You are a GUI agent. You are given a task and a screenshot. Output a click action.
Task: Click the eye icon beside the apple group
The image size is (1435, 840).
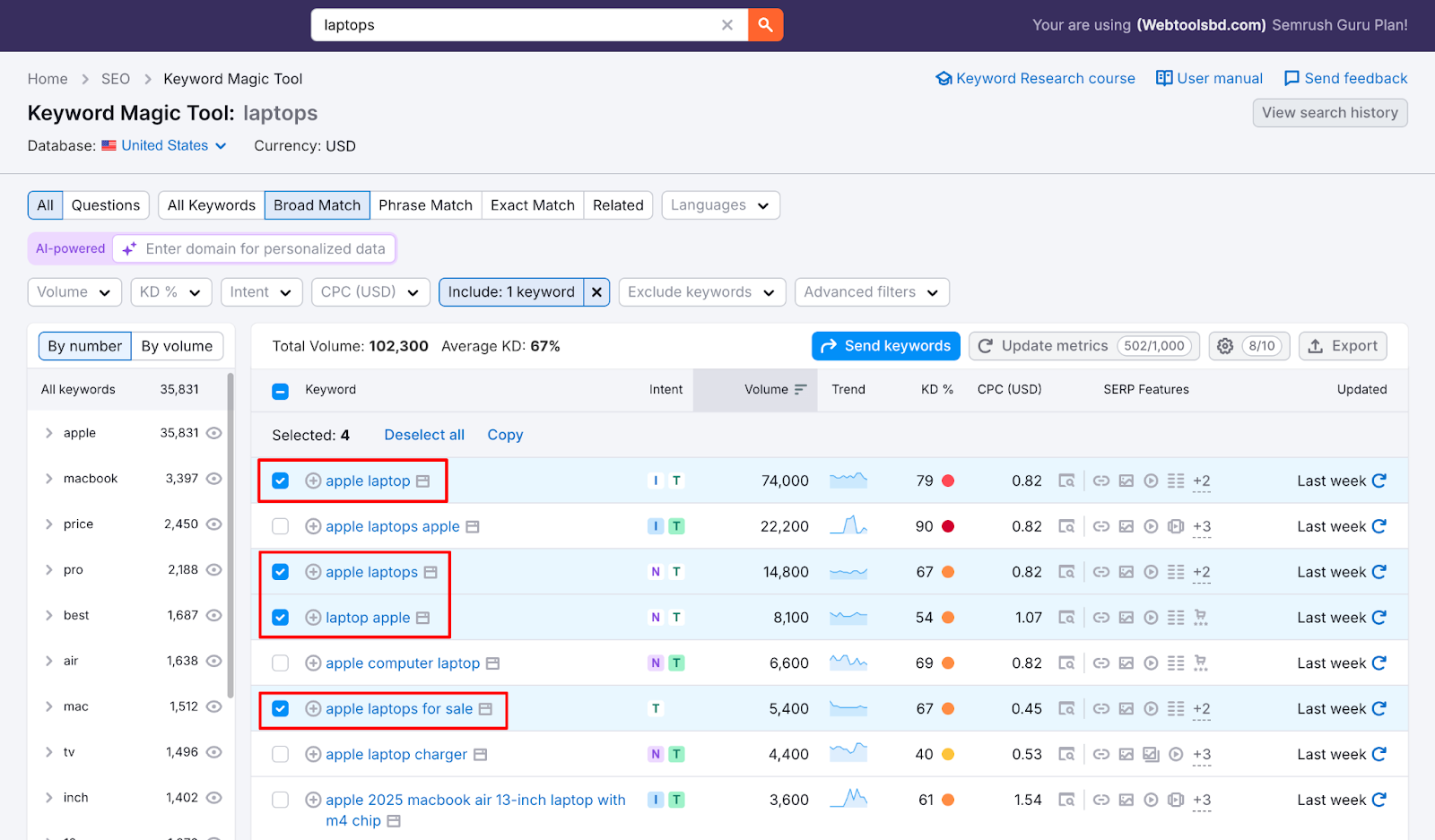click(213, 432)
